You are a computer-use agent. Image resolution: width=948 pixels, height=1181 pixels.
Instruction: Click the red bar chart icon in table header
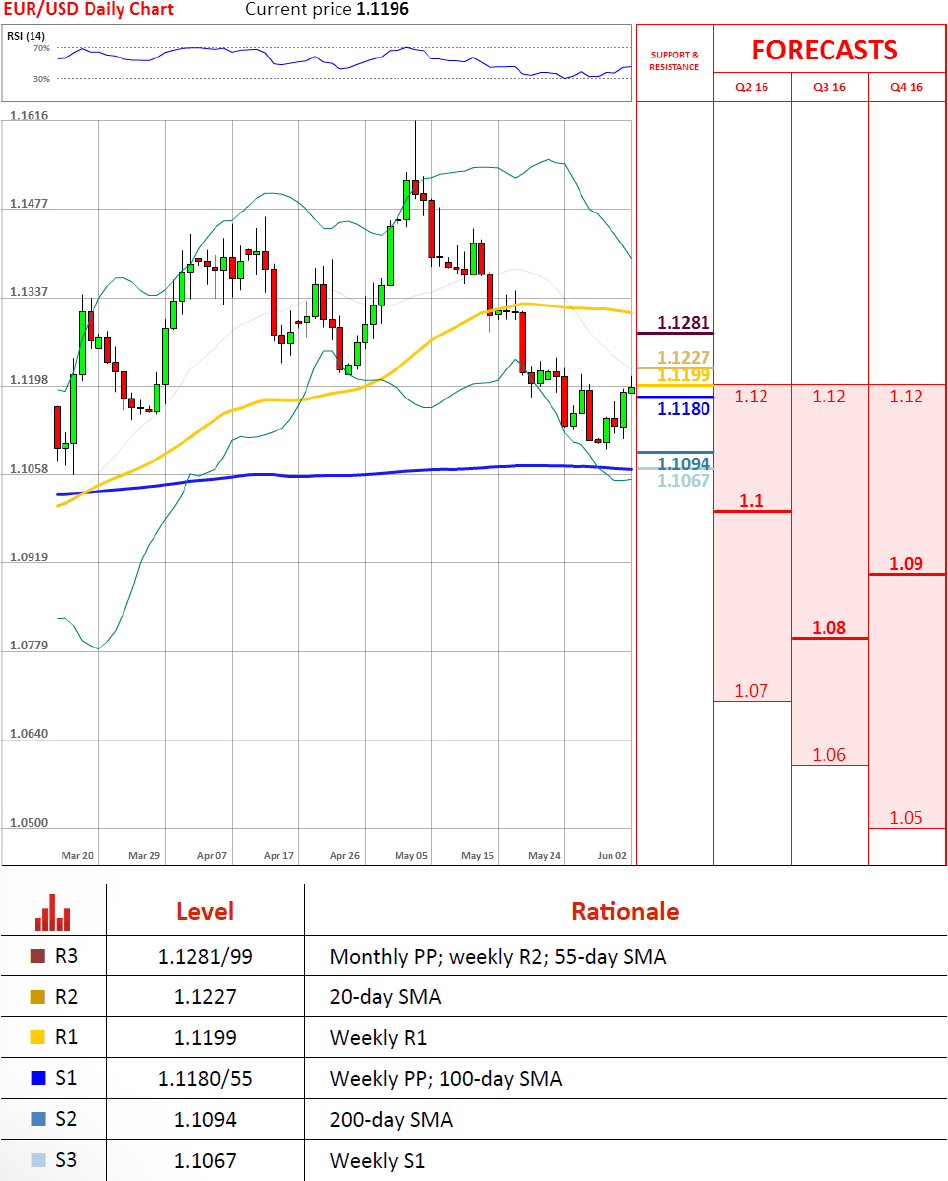coord(53,911)
